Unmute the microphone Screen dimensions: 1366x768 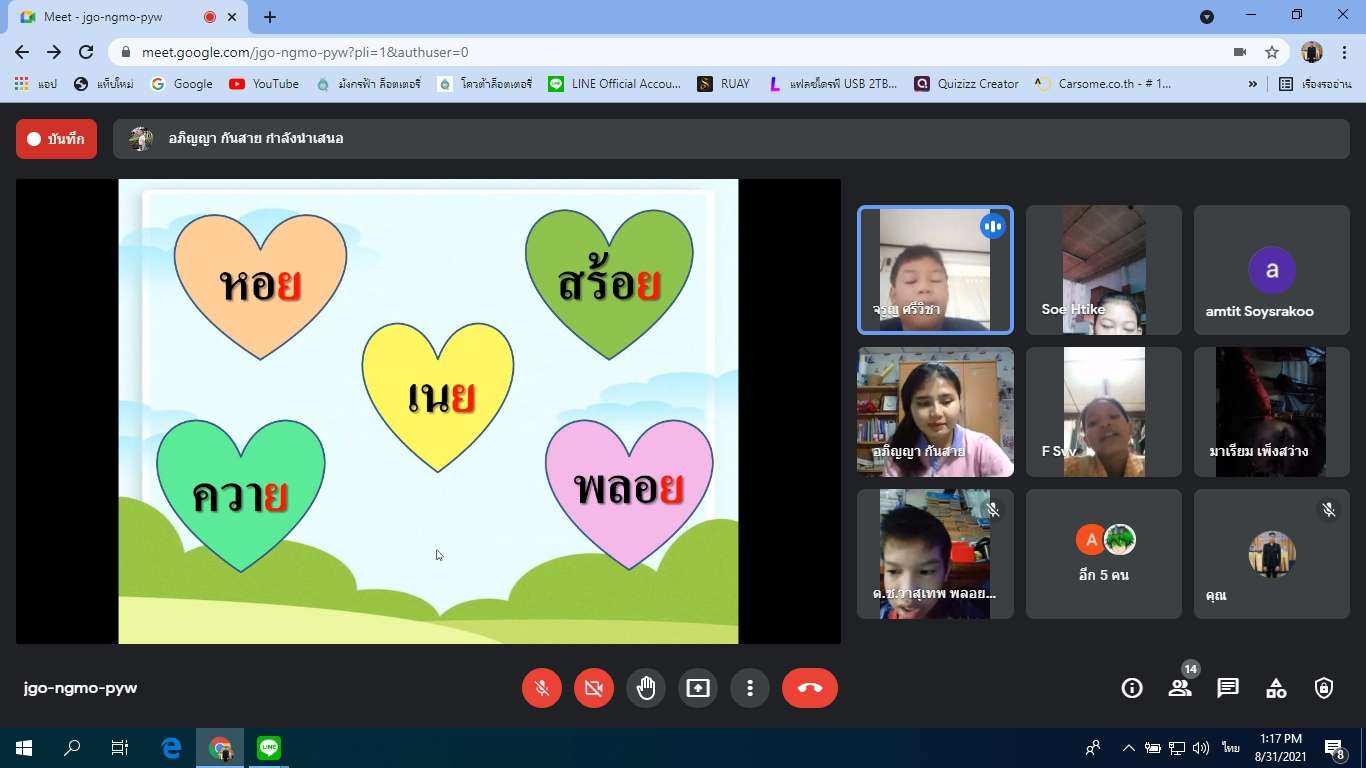tap(542, 688)
